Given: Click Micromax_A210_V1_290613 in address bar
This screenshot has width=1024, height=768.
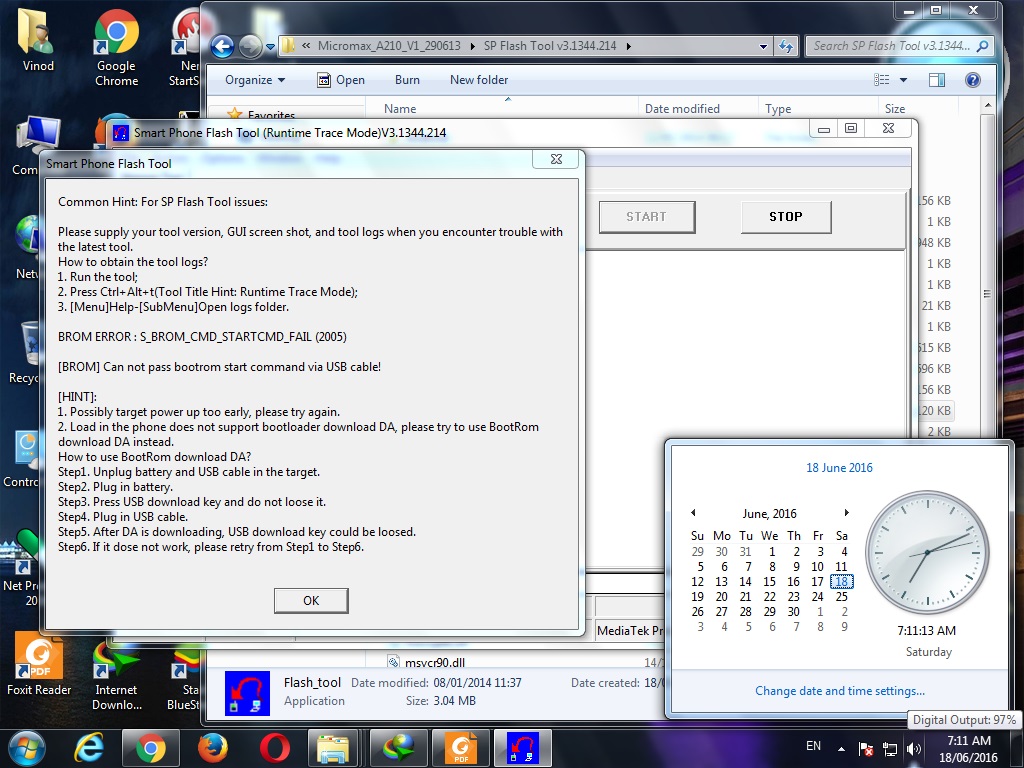Looking at the screenshot, I should click(x=389, y=46).
